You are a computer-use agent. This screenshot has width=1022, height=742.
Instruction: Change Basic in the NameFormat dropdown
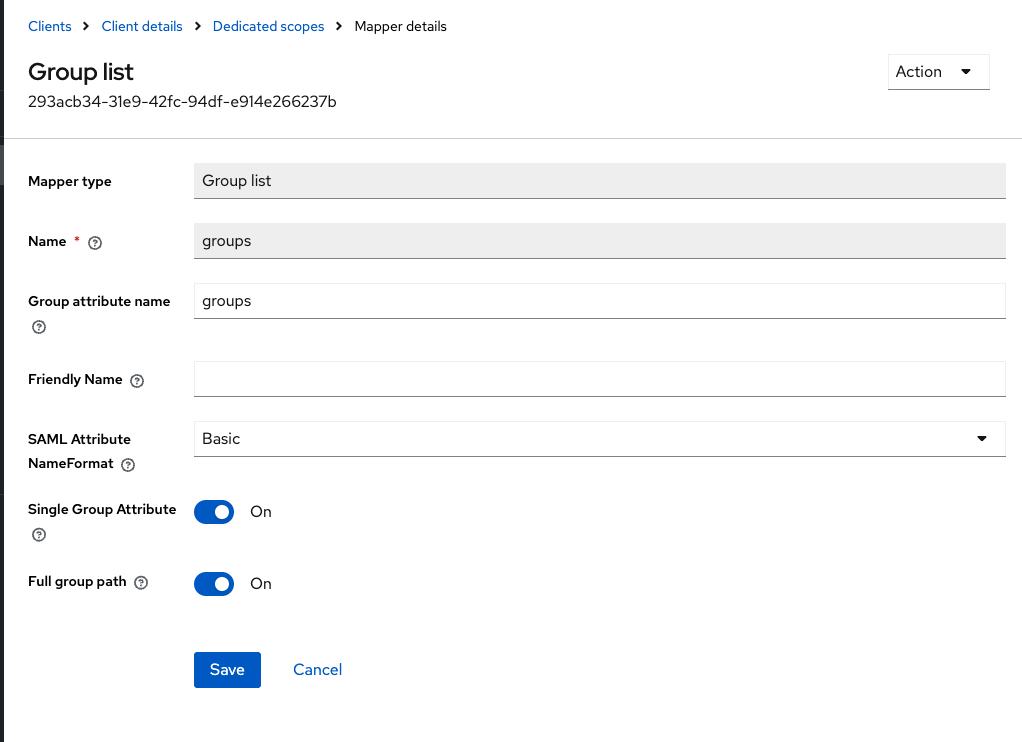[x=600, y=438]
